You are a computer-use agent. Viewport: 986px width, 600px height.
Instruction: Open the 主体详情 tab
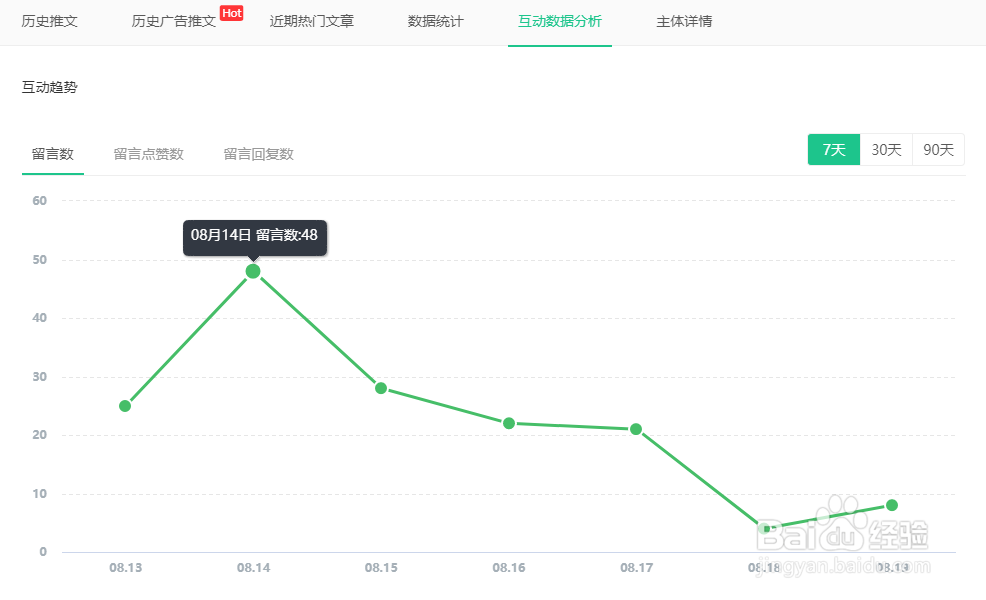point(684,21)
